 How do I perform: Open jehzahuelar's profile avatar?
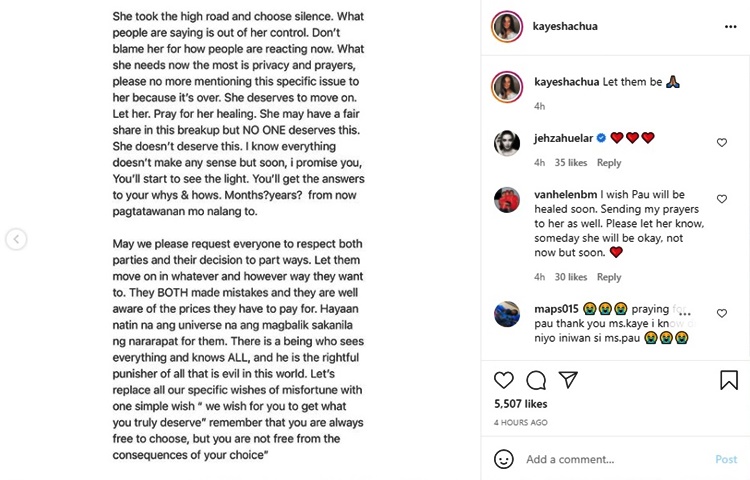coord(507,143)
